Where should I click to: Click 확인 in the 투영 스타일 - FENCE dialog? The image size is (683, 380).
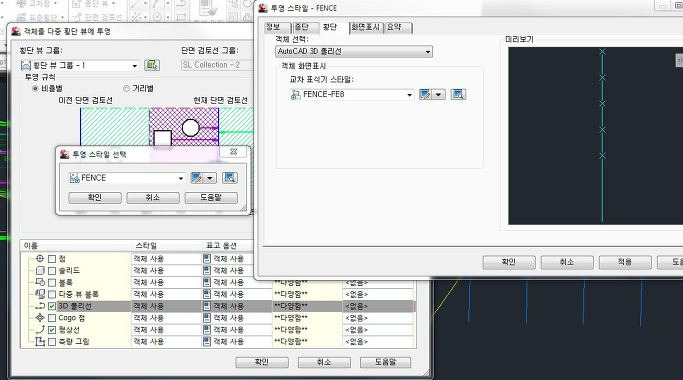509,262
